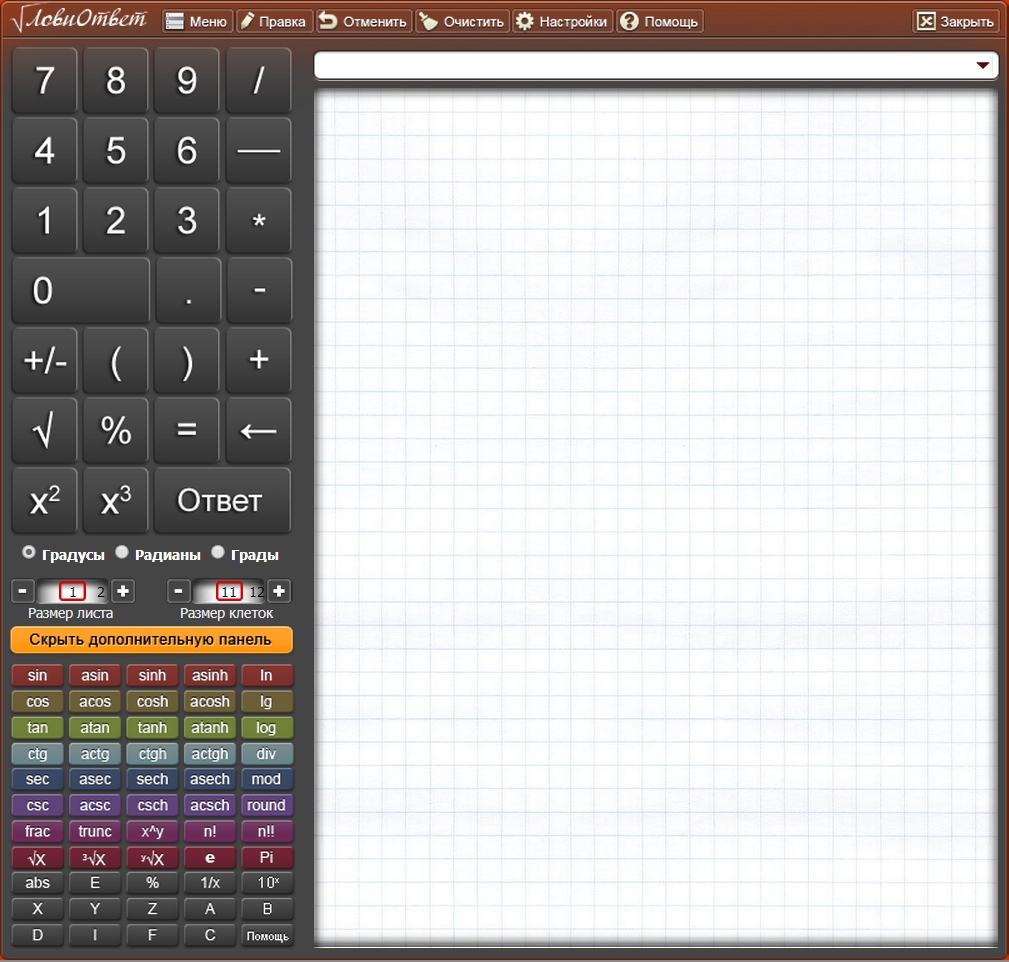This screenshot has width=1009, height=962.
Task: Decrease cell size with minus button
Action: (x=179, y=591)
